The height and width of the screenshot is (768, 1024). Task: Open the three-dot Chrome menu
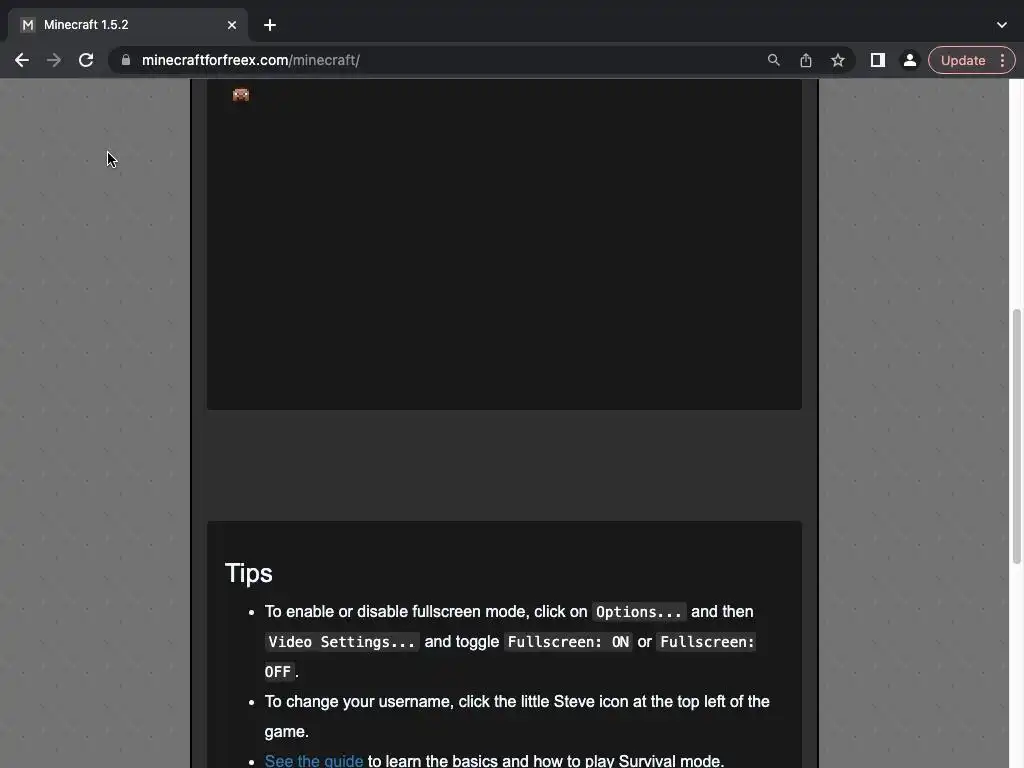click(1002, 60)
